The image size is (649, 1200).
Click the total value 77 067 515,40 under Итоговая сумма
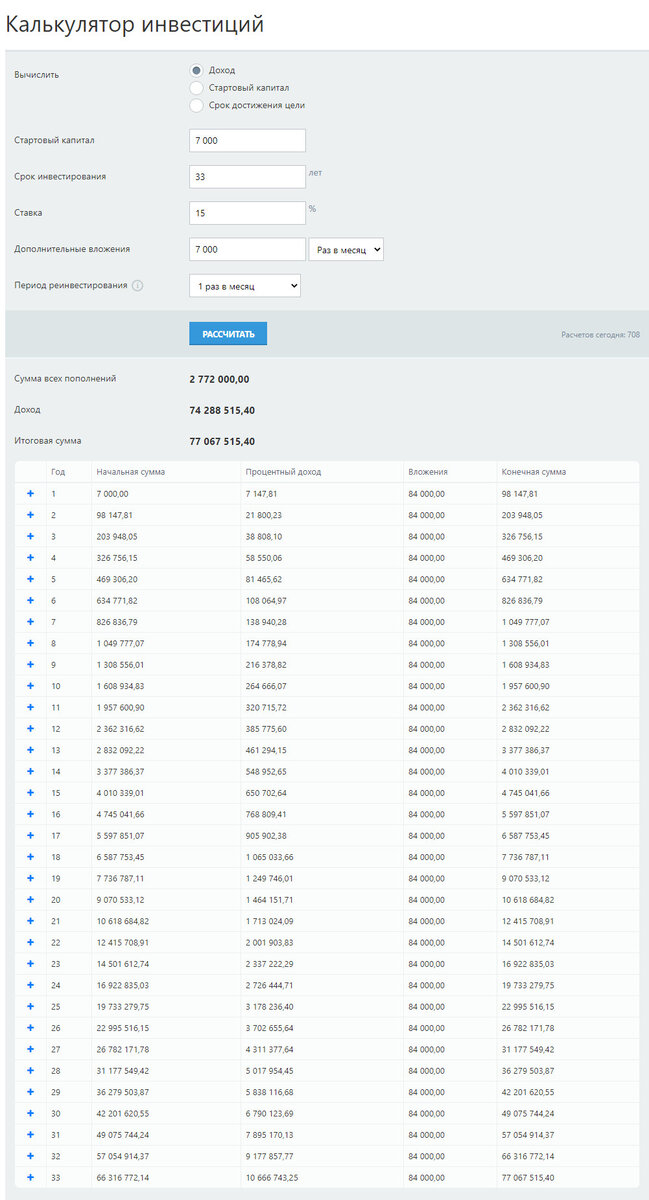[222, 441]
